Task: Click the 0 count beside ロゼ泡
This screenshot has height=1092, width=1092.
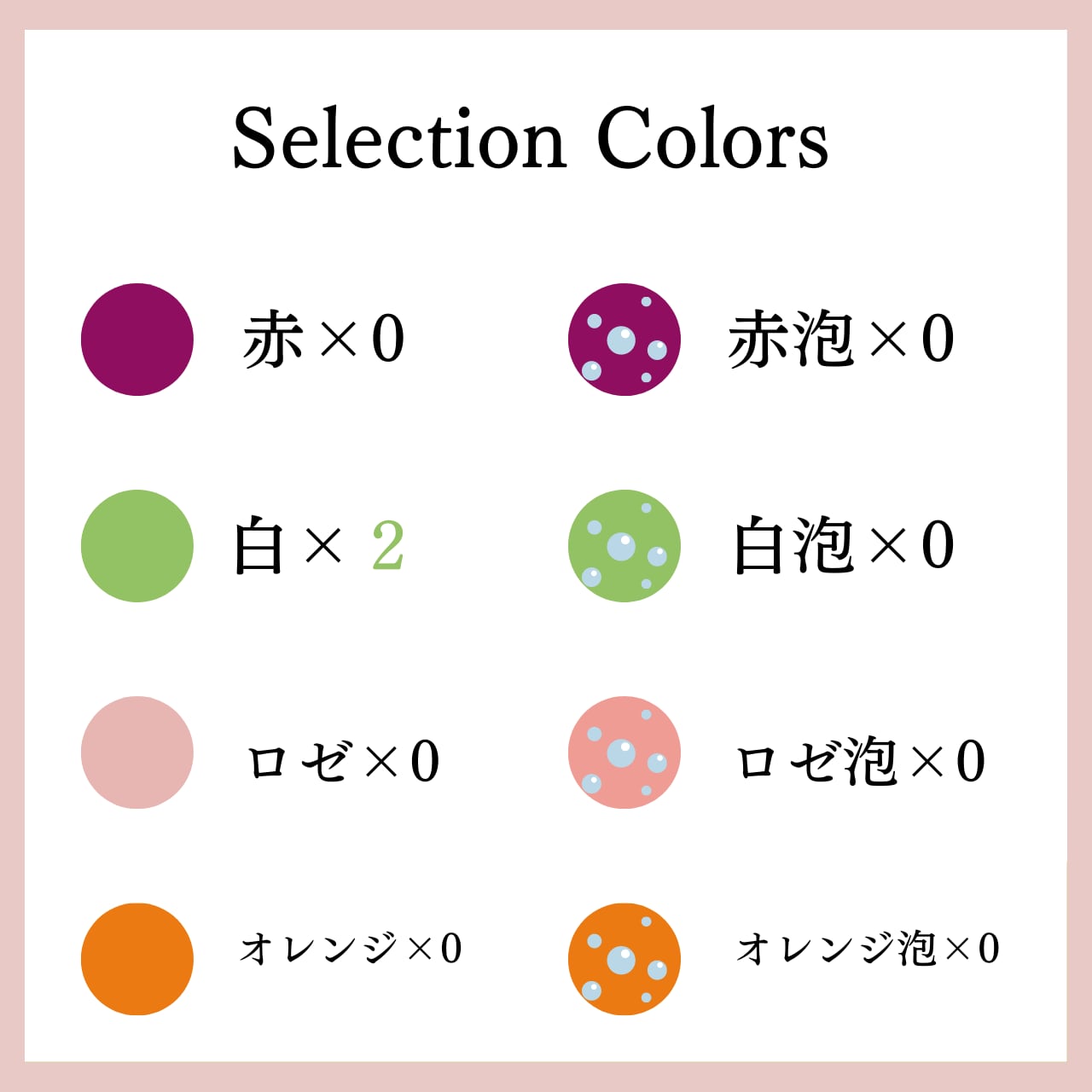Action: [970, 761]
